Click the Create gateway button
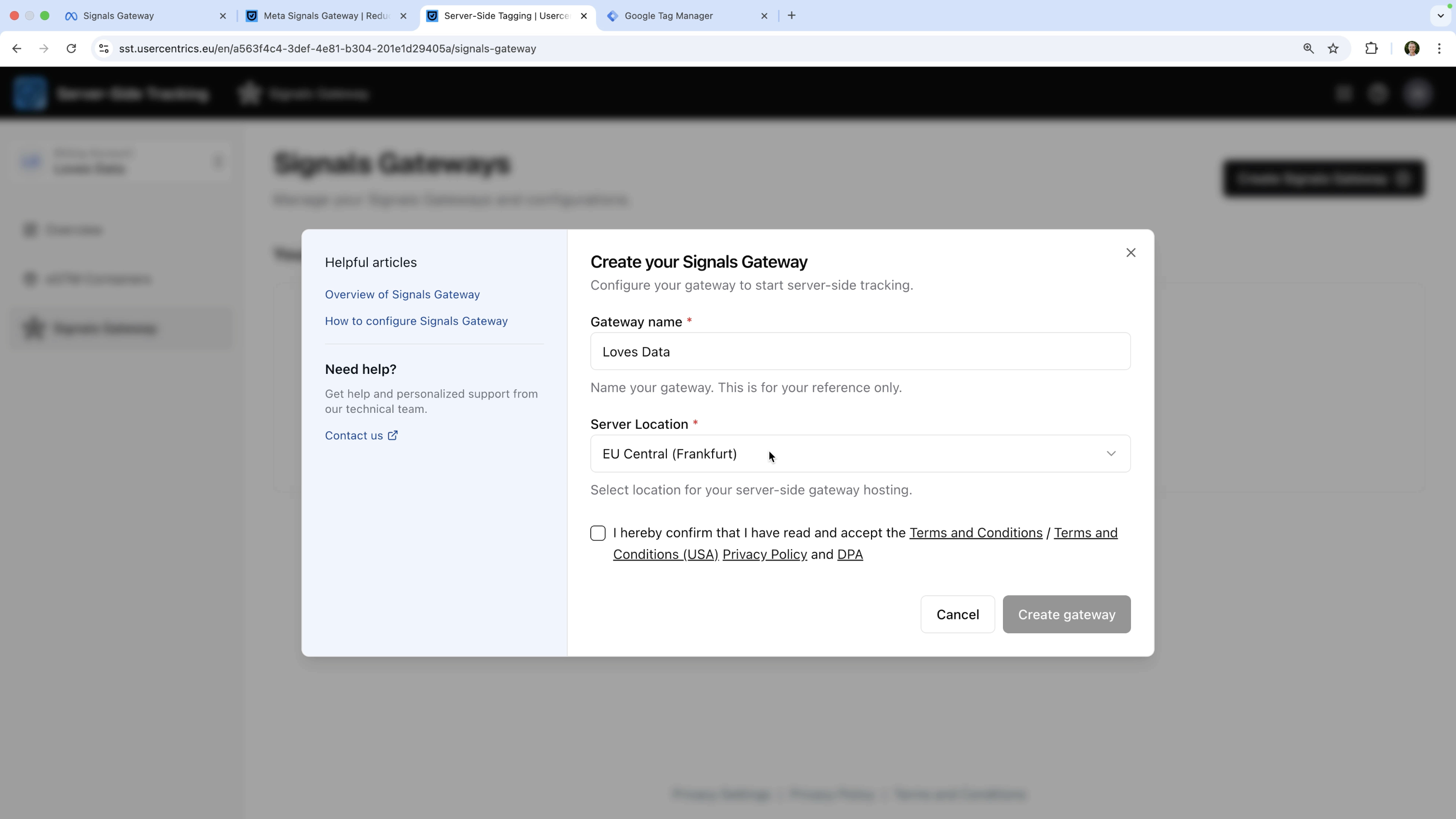Image resolution: width=1456 pixels, height=819 pixels. tap(1066, 614)
